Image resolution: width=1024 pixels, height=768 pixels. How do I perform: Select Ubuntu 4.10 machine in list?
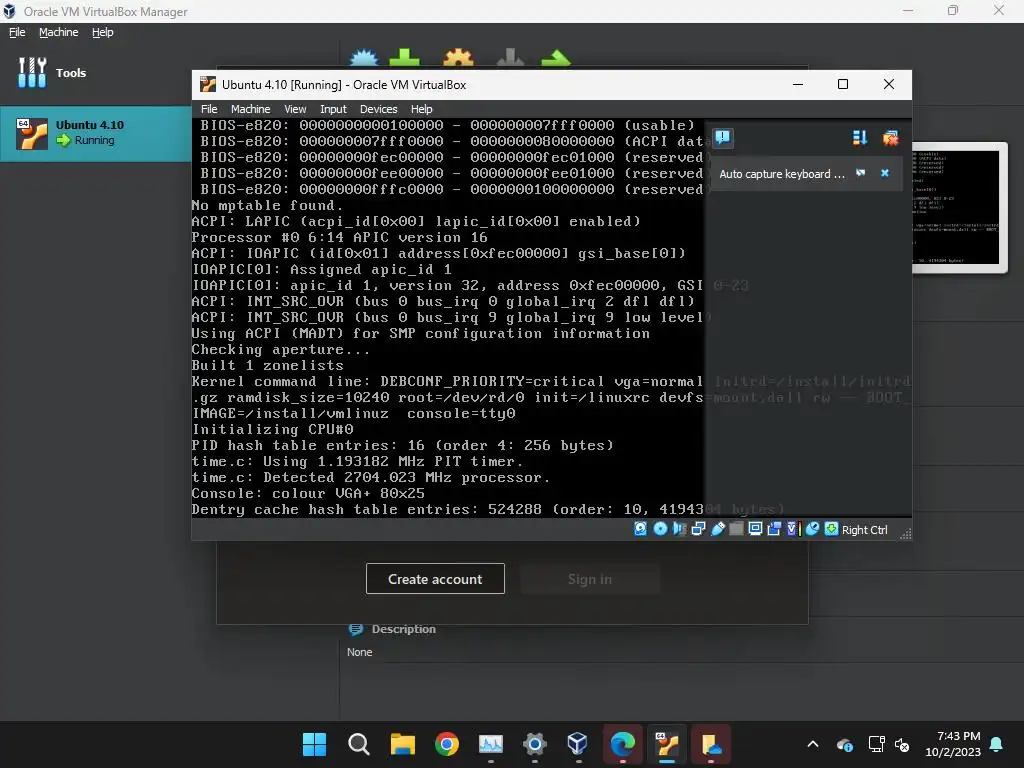click(95, 133)
